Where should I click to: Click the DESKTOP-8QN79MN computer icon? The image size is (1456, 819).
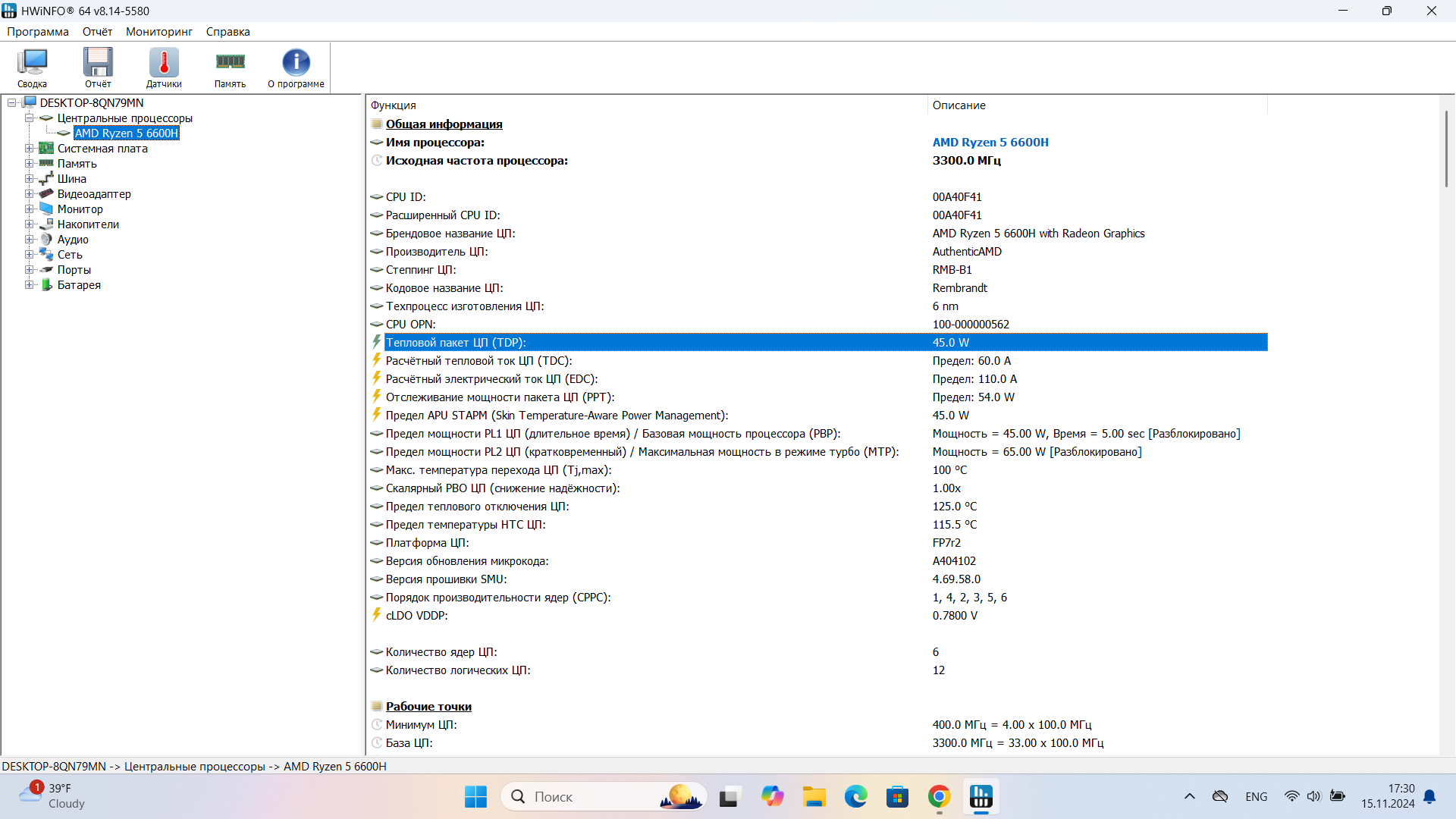coord(30,102)
